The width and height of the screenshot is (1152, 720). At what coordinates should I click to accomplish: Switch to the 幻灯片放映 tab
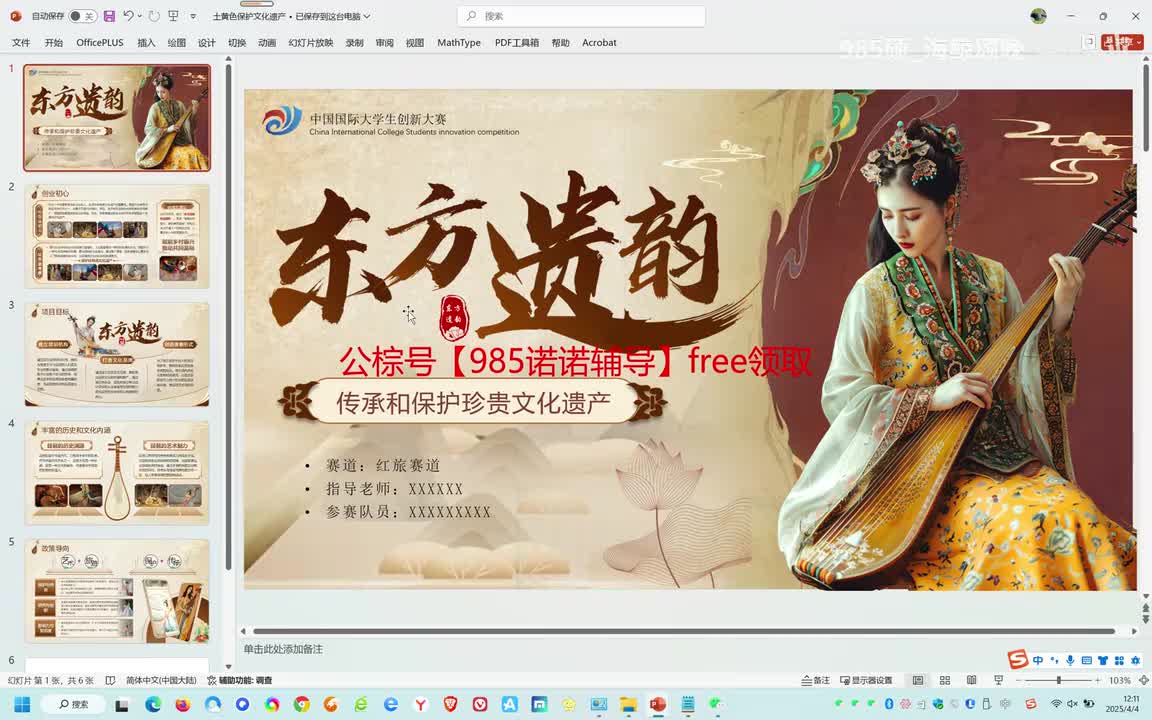click(311, 43)
